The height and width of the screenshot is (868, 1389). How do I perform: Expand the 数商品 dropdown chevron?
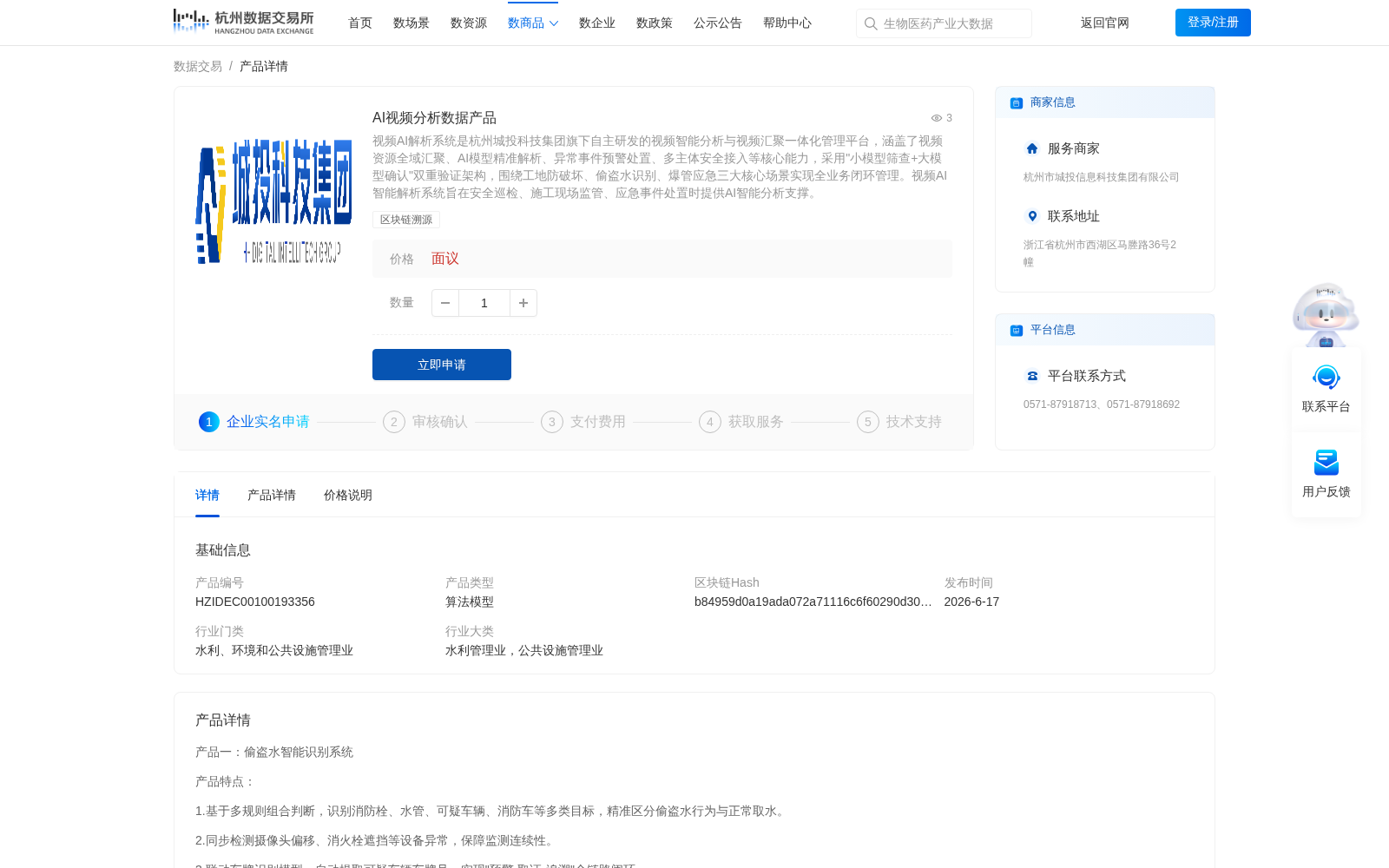pos(554,23)
